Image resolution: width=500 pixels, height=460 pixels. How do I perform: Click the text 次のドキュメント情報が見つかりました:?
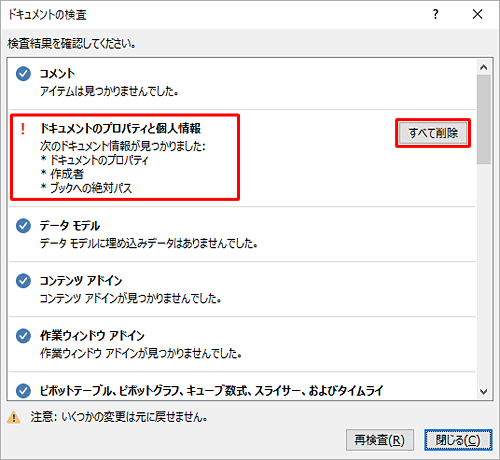pos(123,146)
